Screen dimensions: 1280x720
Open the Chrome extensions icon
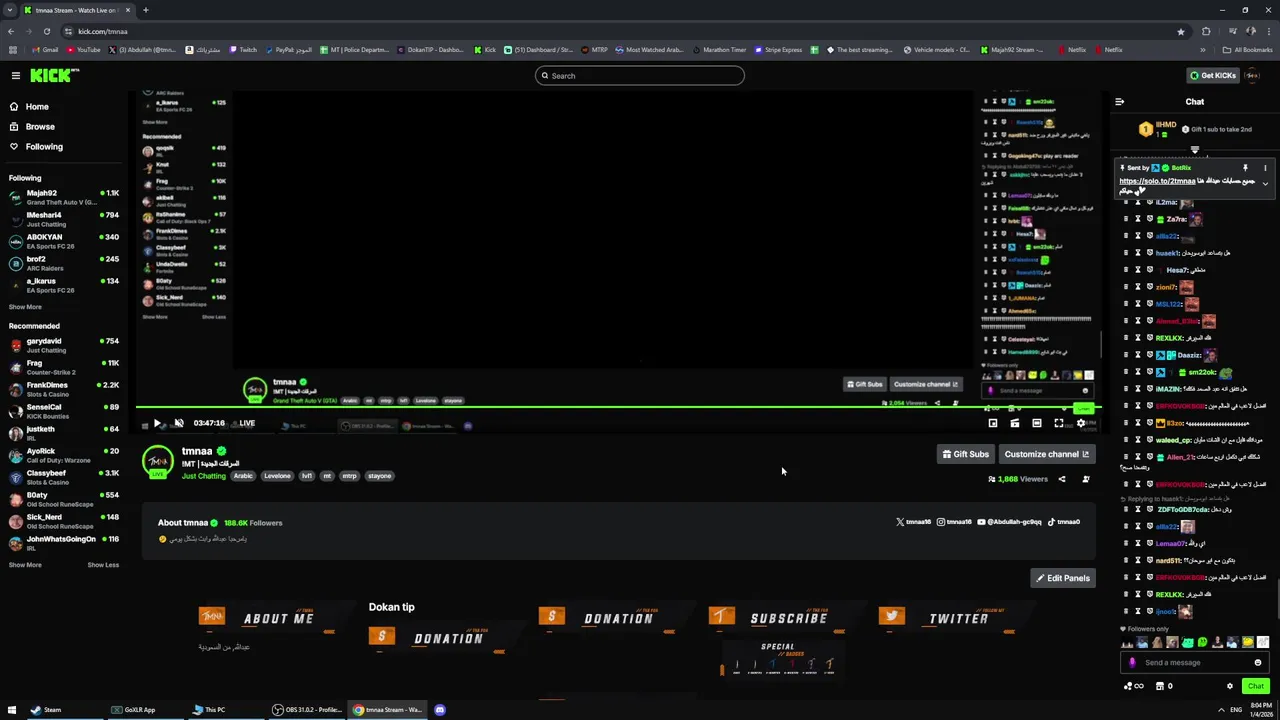point(1206,31)
